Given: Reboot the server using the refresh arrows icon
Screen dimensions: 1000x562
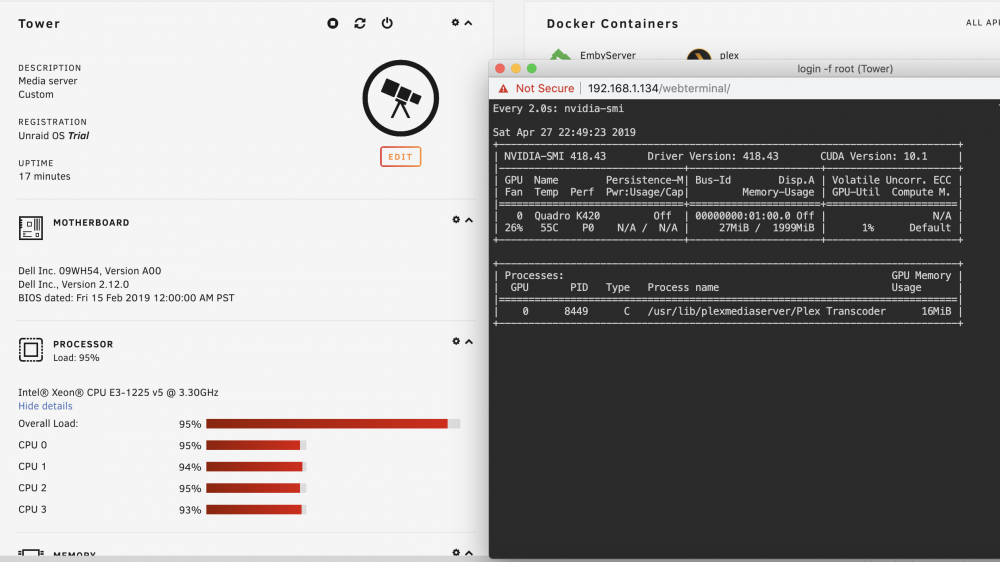Looking at the screenshot, I should click(360, 23).
